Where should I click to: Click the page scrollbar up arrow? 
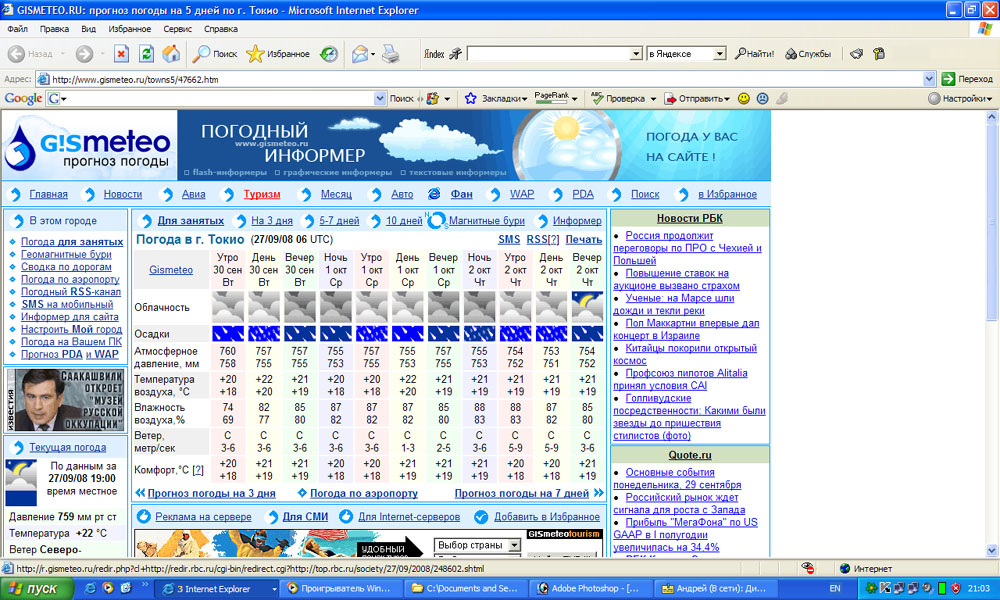pyautogui.click(x=992, y=117)
